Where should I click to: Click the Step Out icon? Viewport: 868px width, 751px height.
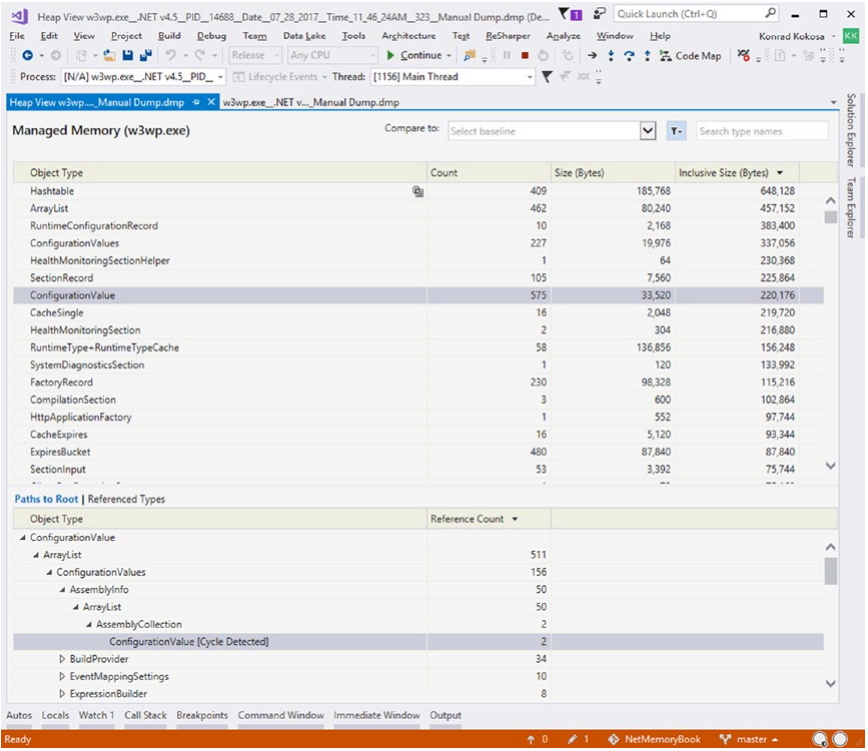647,55
